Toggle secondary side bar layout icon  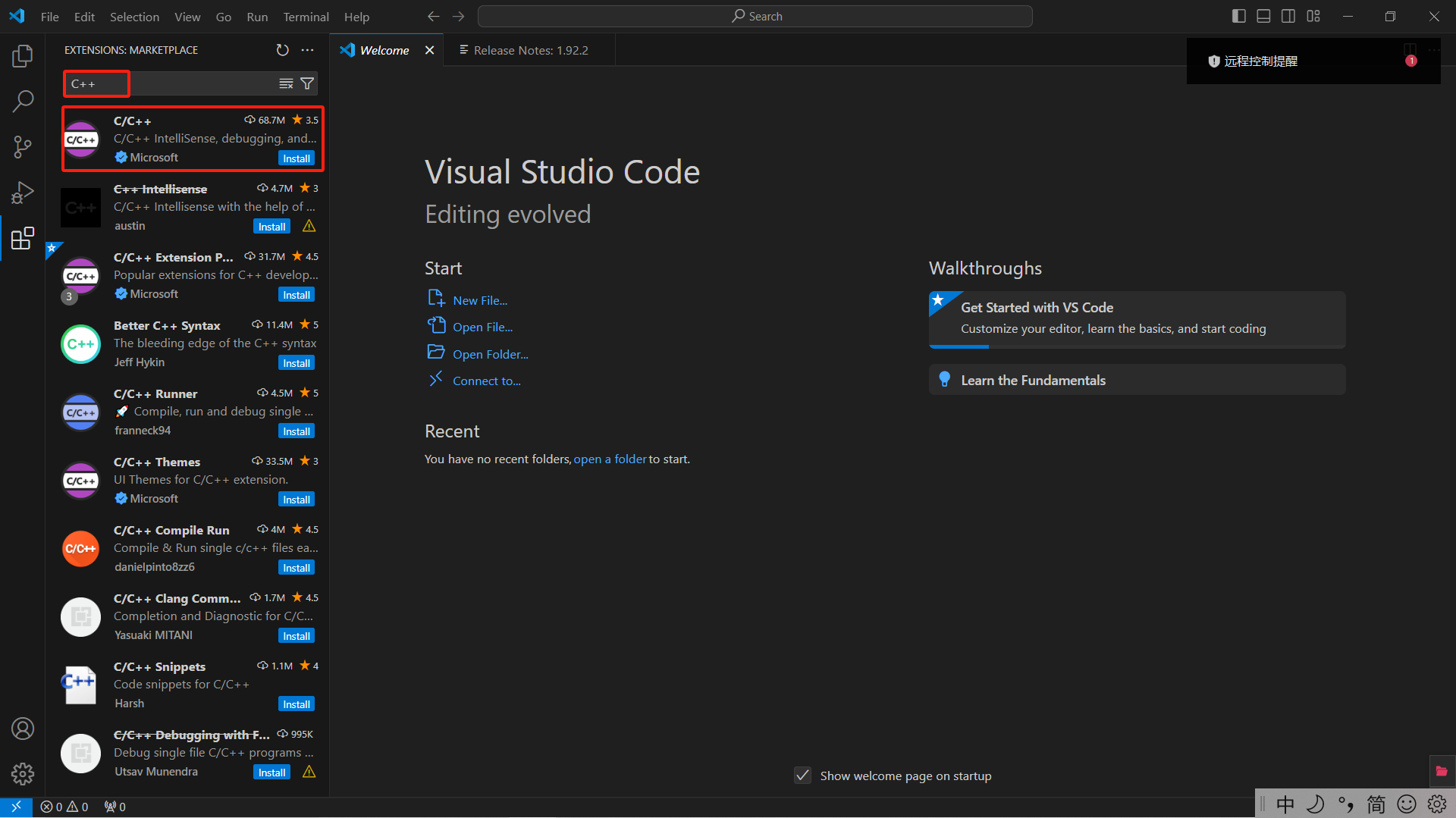coord(1288,17)
